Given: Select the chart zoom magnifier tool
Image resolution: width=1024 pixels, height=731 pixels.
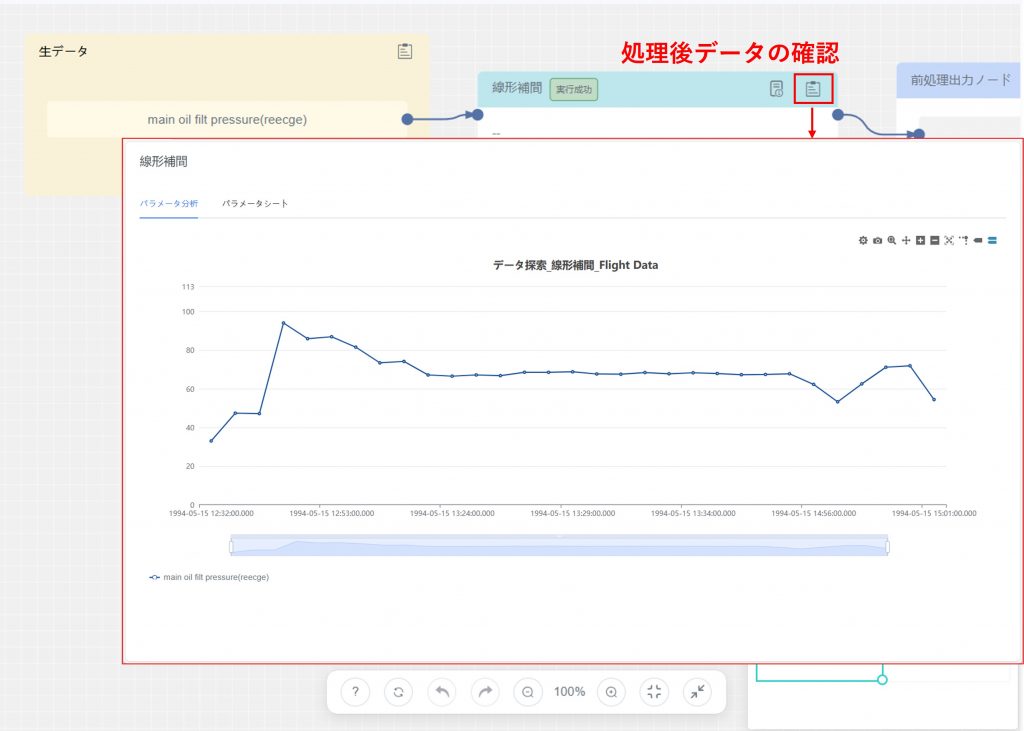Looking at the screenshot, I should coord(891,240).
